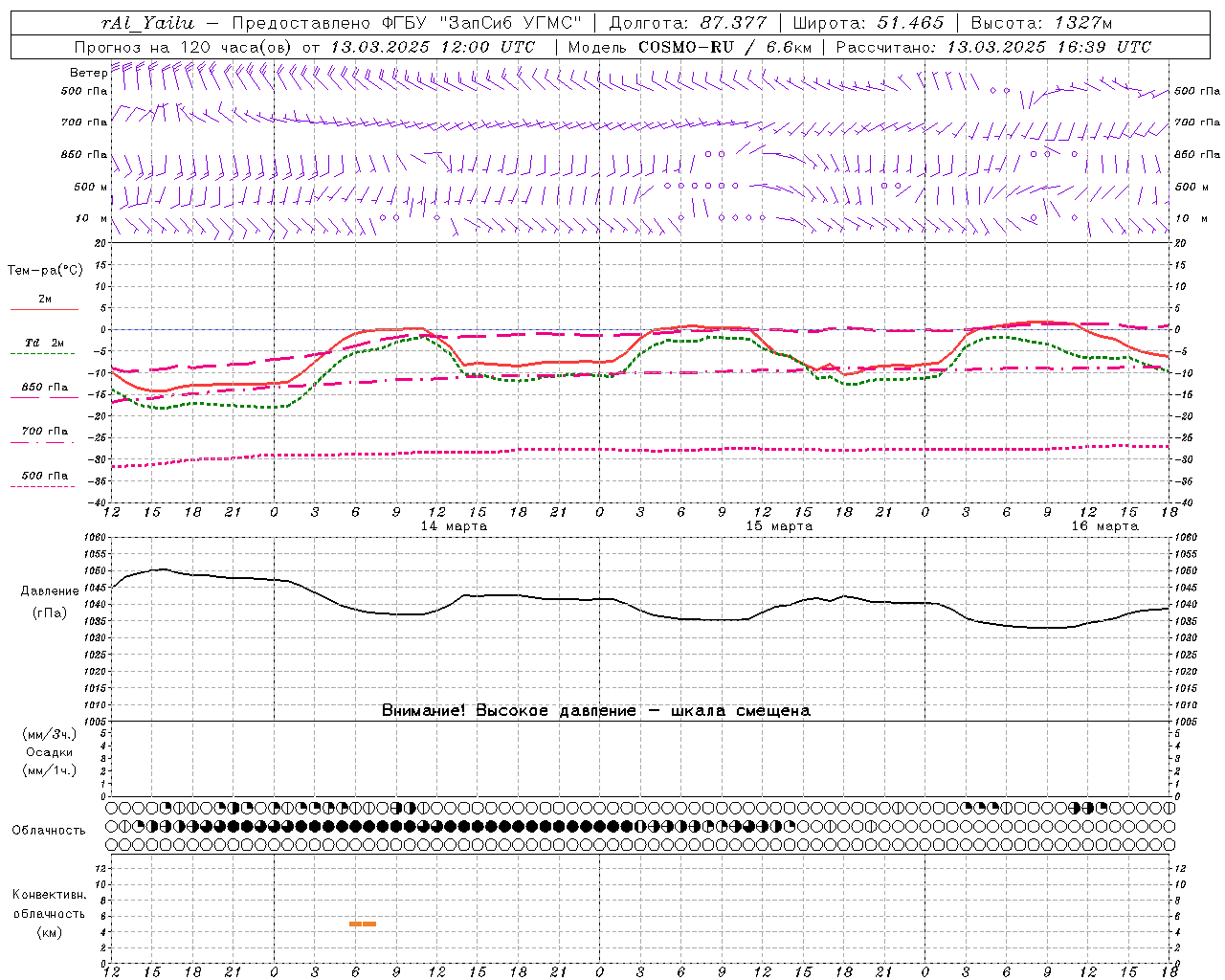Click the Осадки precipitation label
This screenshot has width=1225, height=980.
[x=50, y=752]
